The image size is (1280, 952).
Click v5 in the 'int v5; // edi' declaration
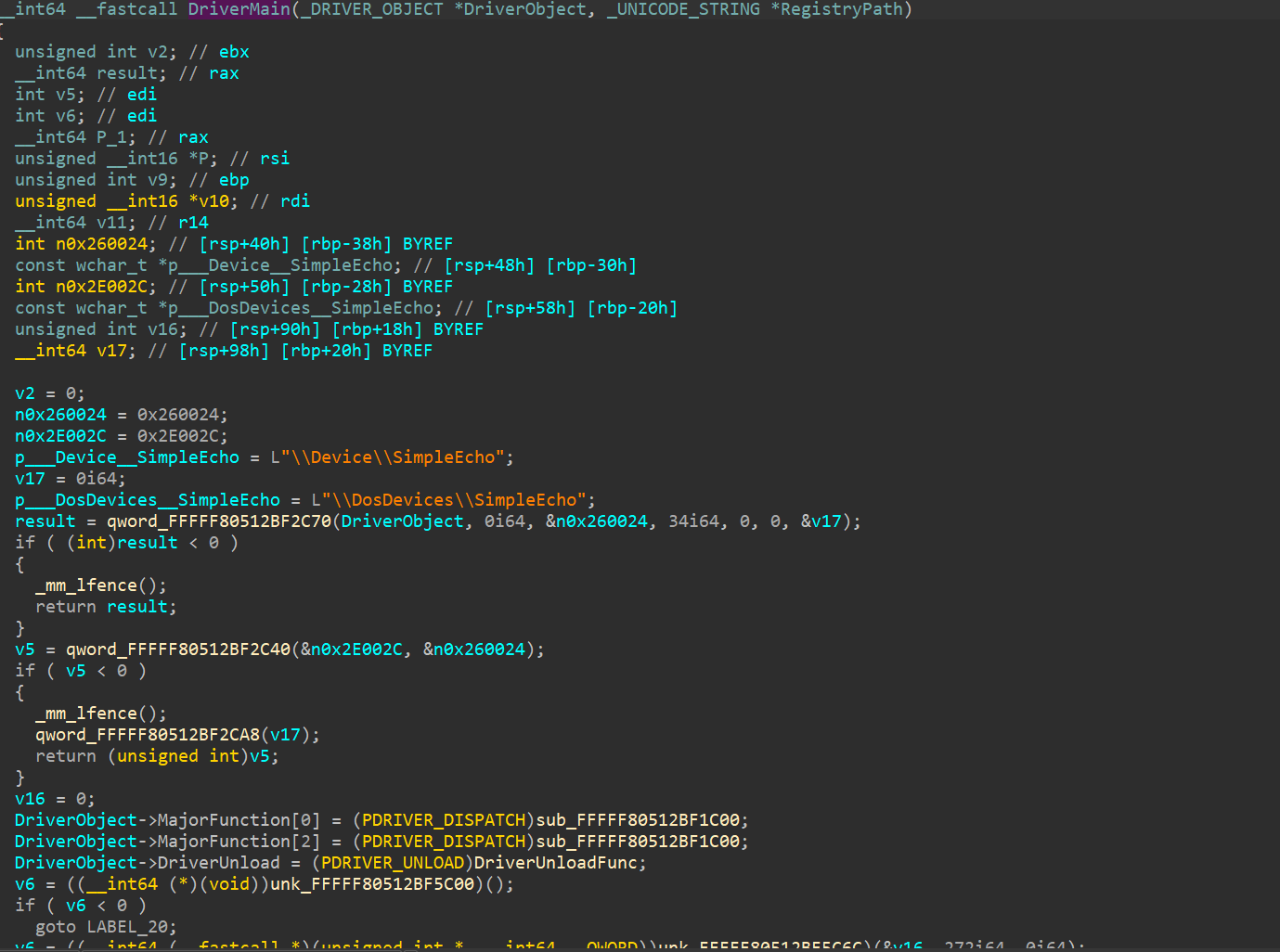click(66, 95)
